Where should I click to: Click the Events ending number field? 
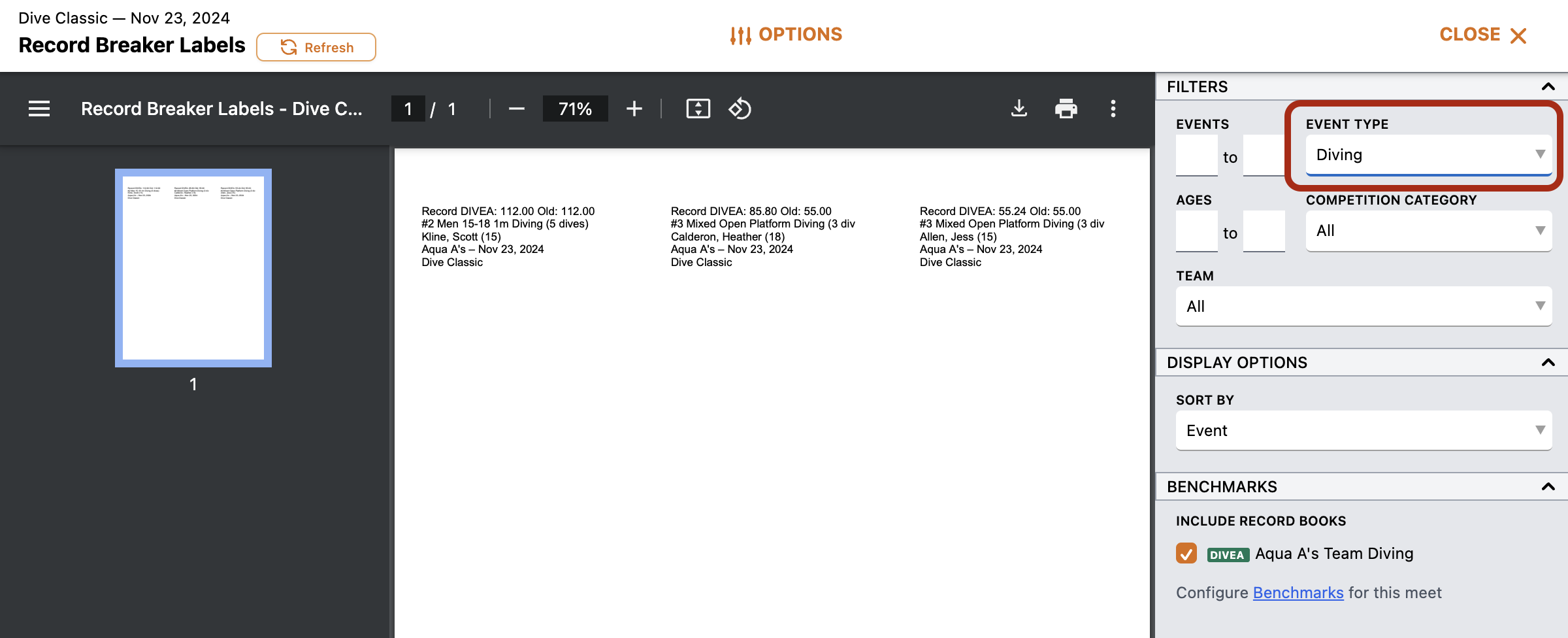click(x=1264, y=156)
